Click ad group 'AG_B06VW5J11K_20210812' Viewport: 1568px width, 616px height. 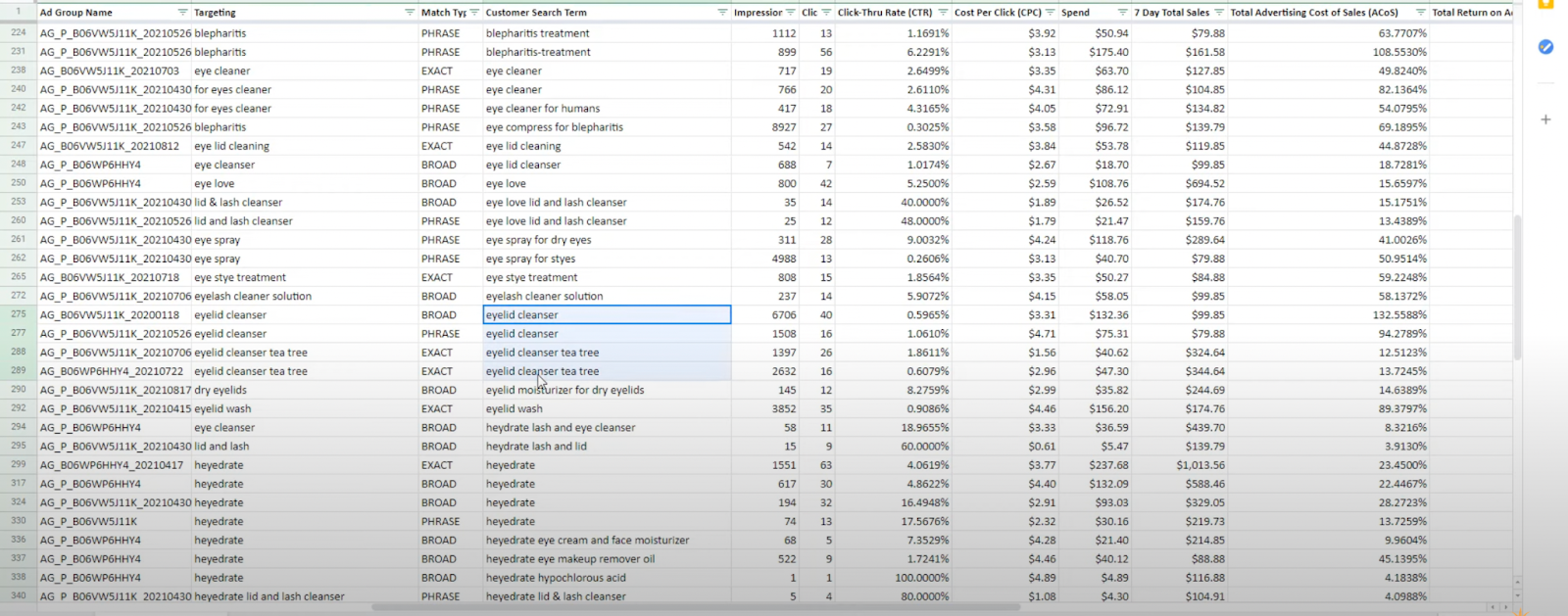(x=110, y=146)
